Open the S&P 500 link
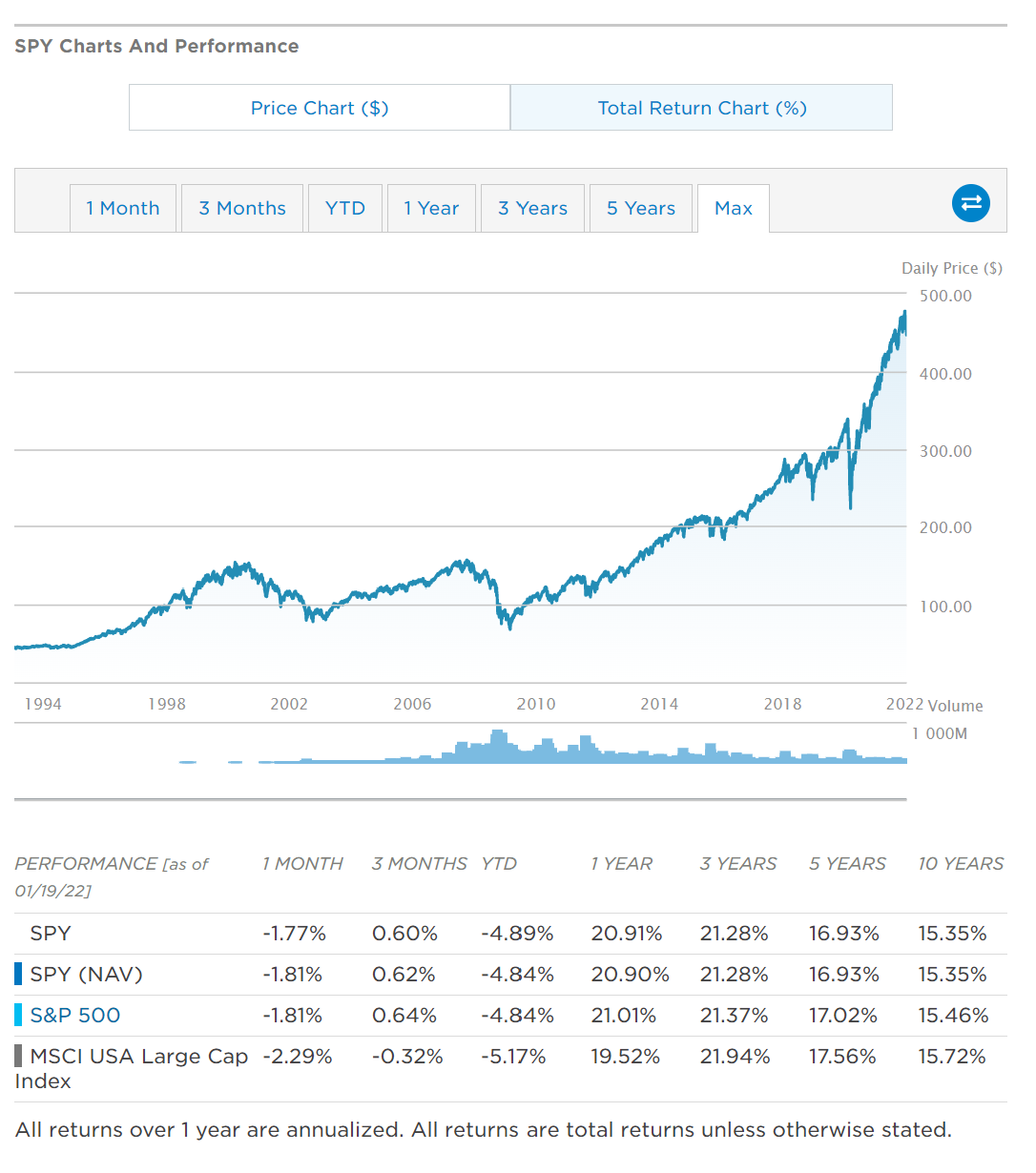This screenshot has height=1173, width=1036. [x=75, y=1016]
